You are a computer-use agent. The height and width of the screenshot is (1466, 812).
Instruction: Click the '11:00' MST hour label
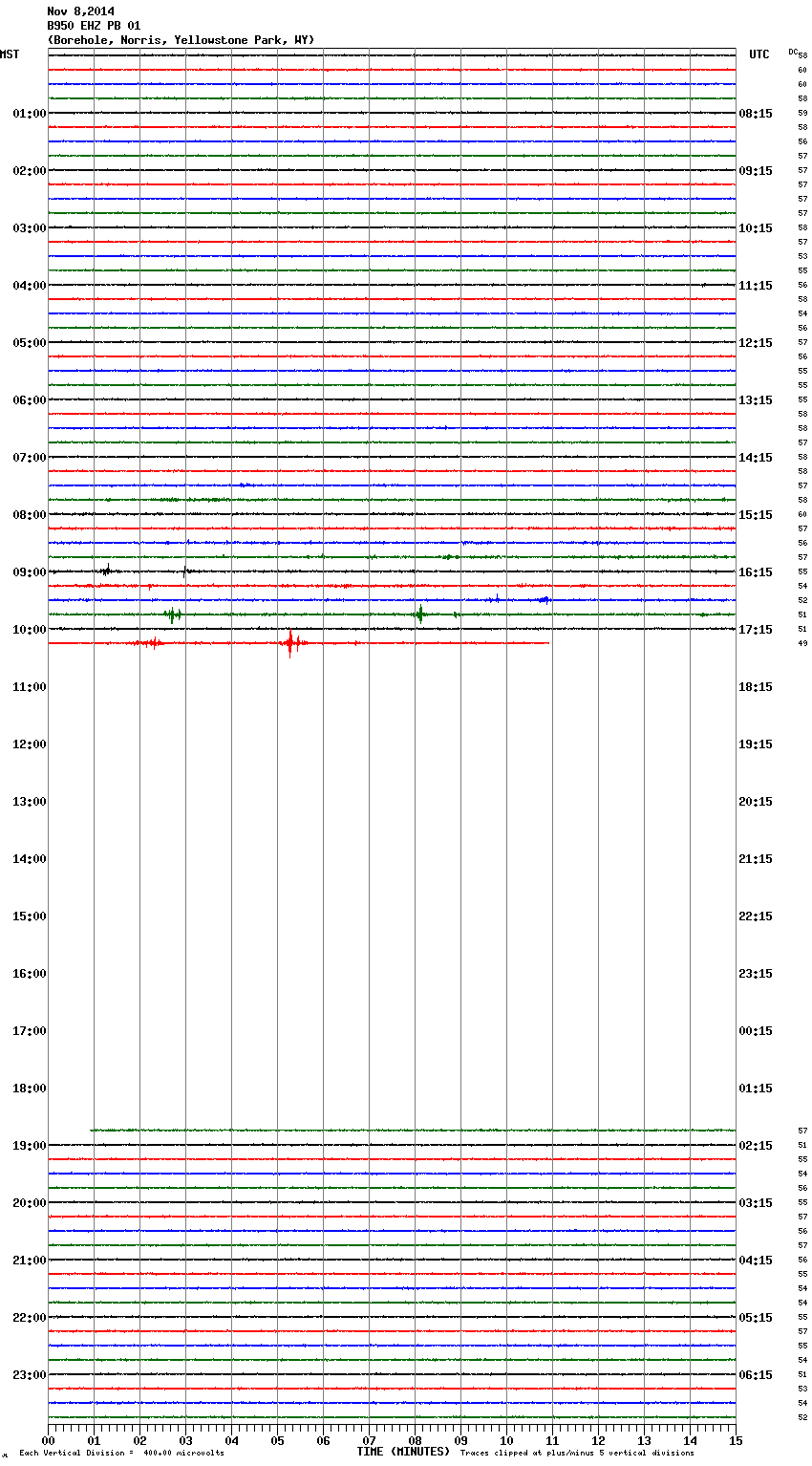(x=30, y=687)
